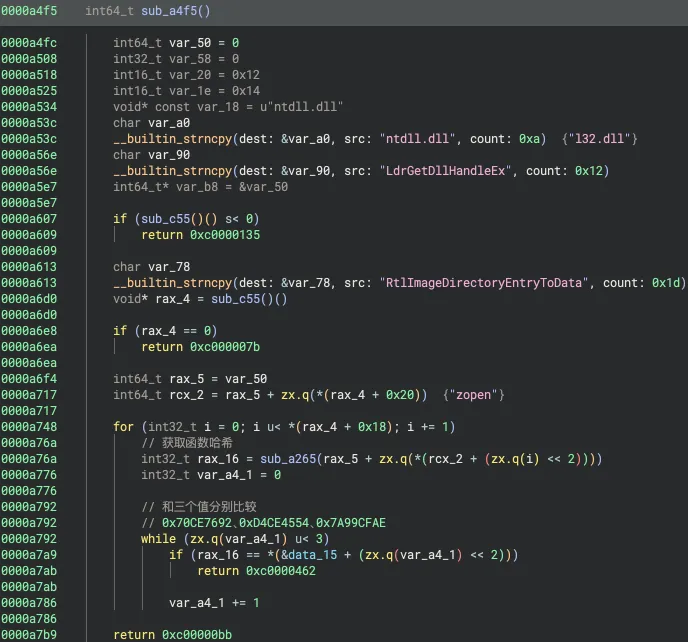Select the 'var_a4_1 += 1' statement
This screenshot has width=688, height=642.
pos(214,603)
